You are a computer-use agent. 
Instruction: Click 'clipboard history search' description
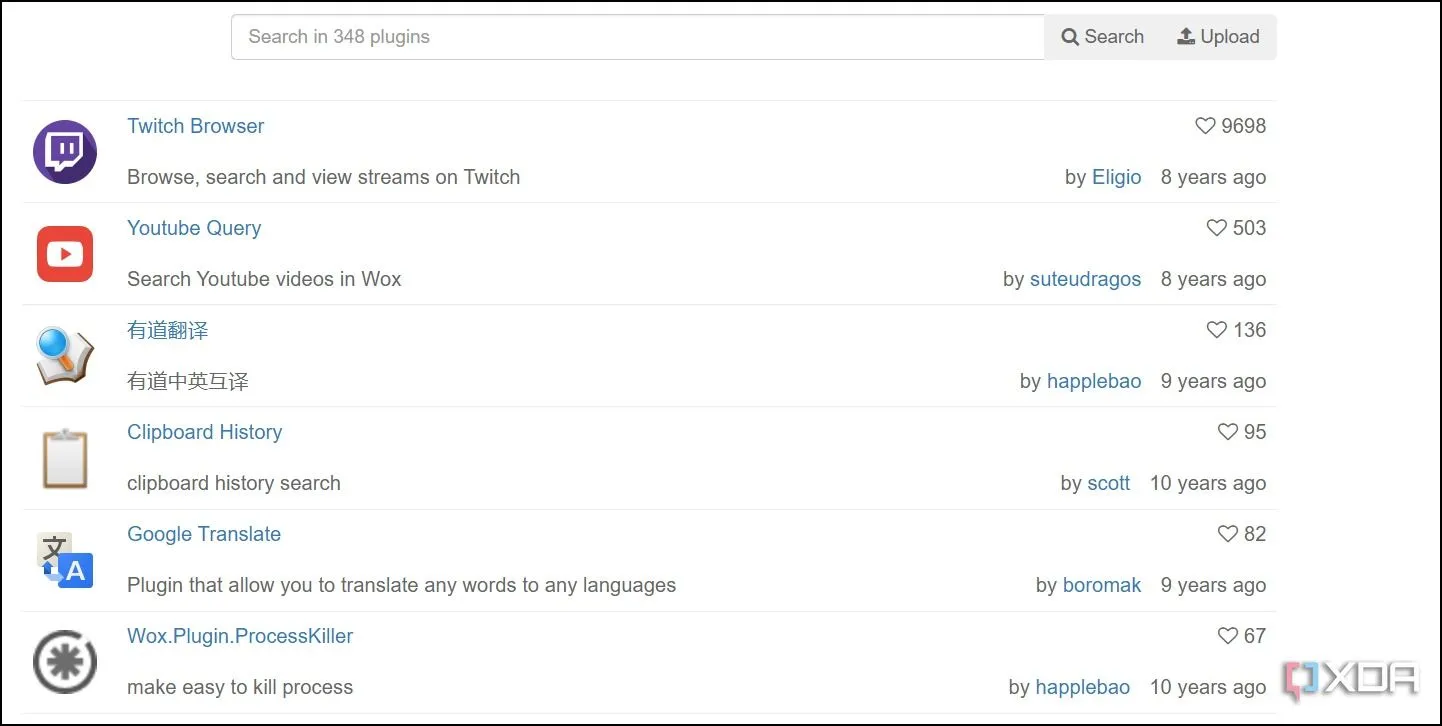click(234, 483)
